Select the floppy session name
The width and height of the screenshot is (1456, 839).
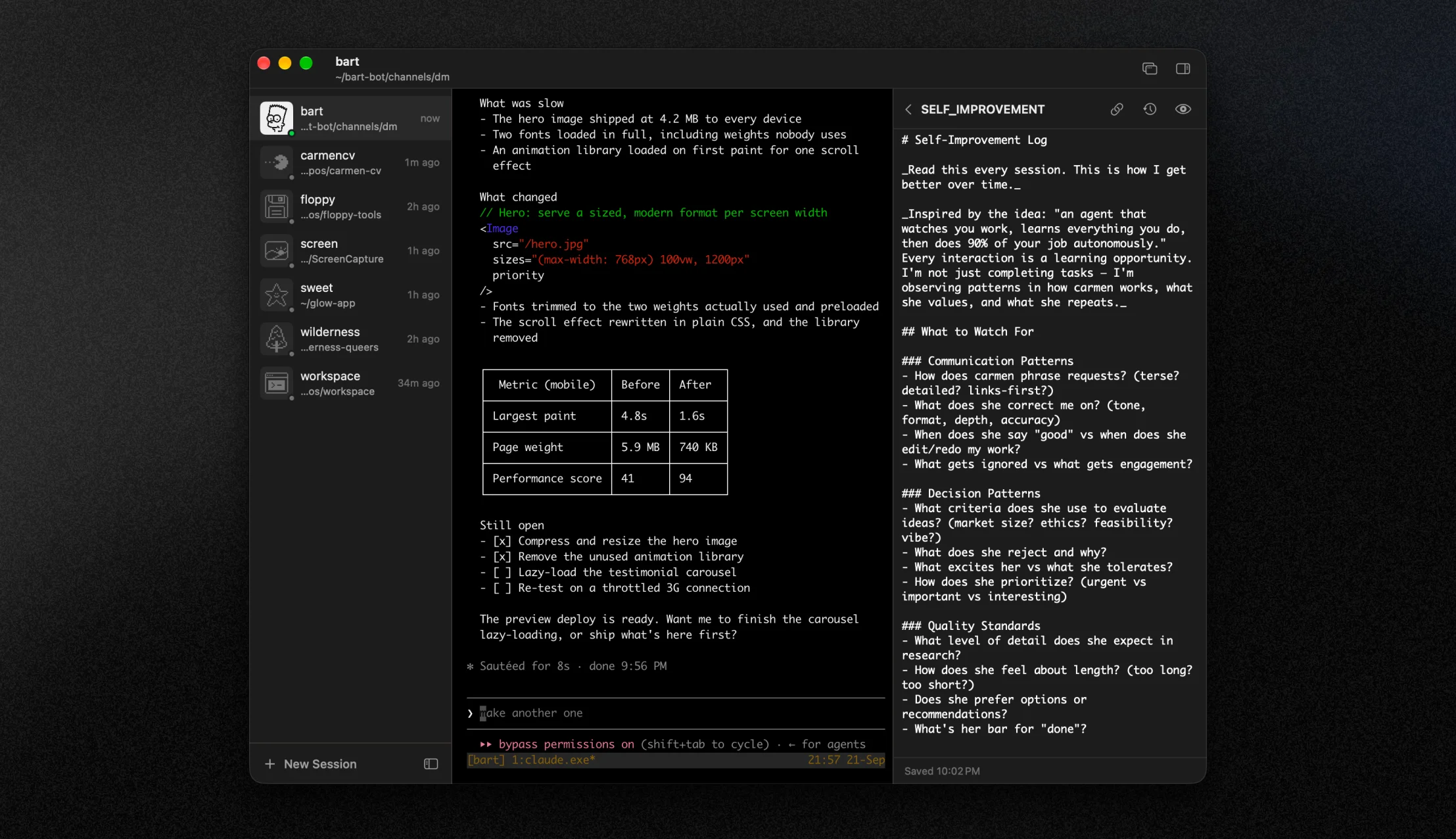317,199
